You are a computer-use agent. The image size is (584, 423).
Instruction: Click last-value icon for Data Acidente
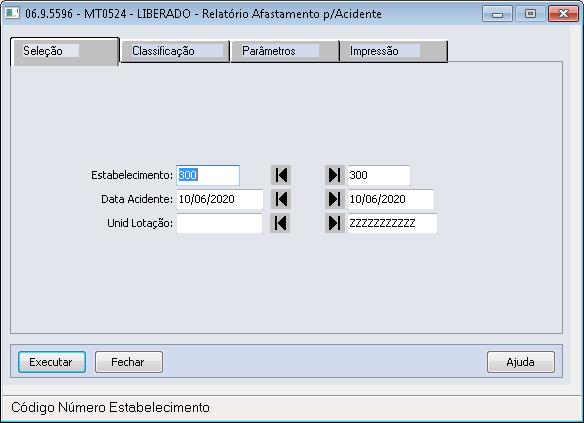334,199
